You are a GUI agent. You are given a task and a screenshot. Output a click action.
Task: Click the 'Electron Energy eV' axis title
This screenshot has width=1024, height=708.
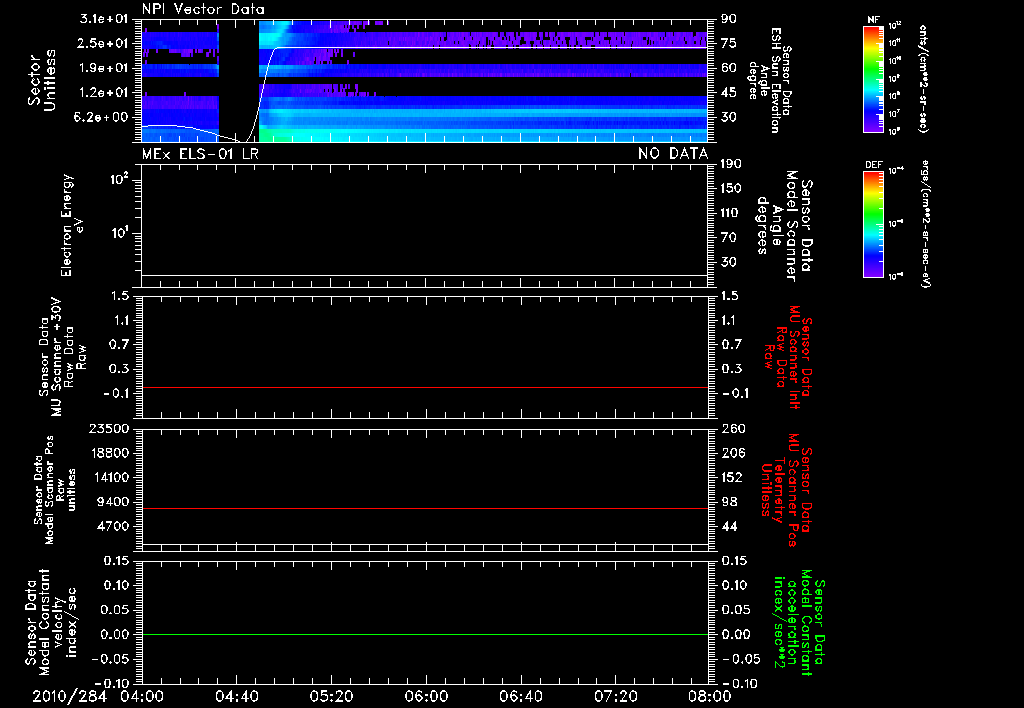(x=72, y=225)
